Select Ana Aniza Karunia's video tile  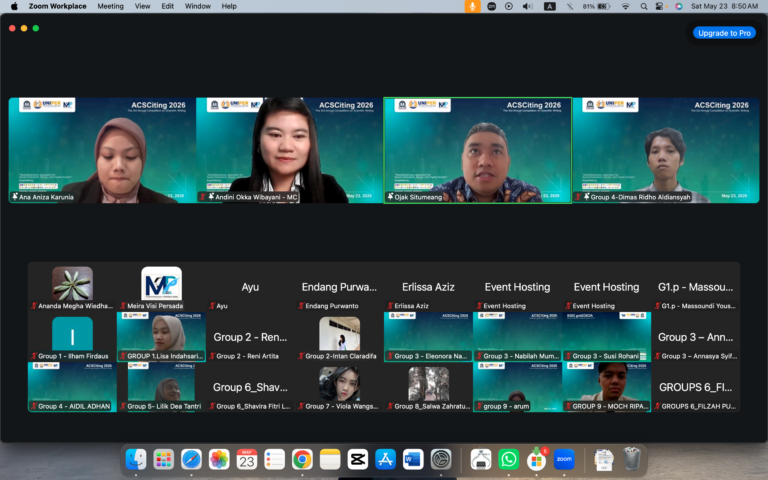(102, 150)
